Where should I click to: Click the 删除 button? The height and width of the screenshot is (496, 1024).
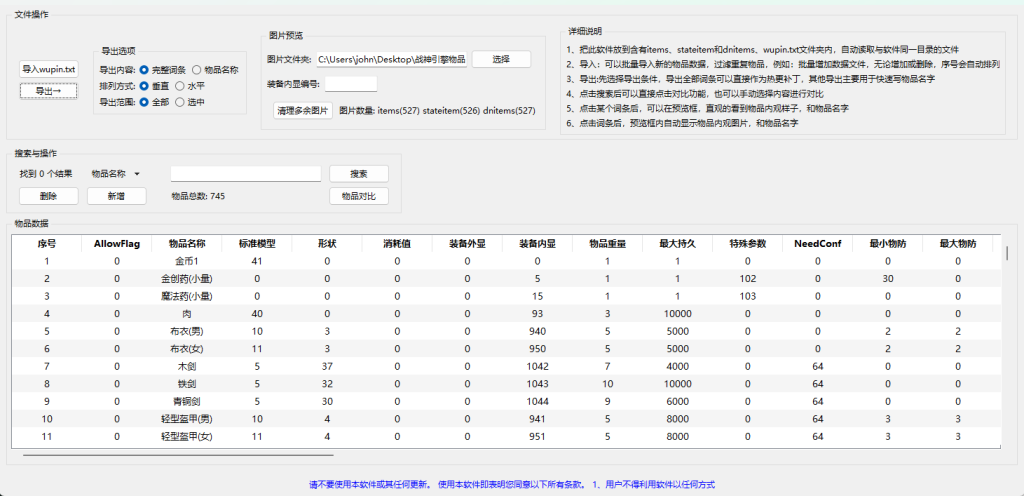pyautogui.click(x=49, y=196)
